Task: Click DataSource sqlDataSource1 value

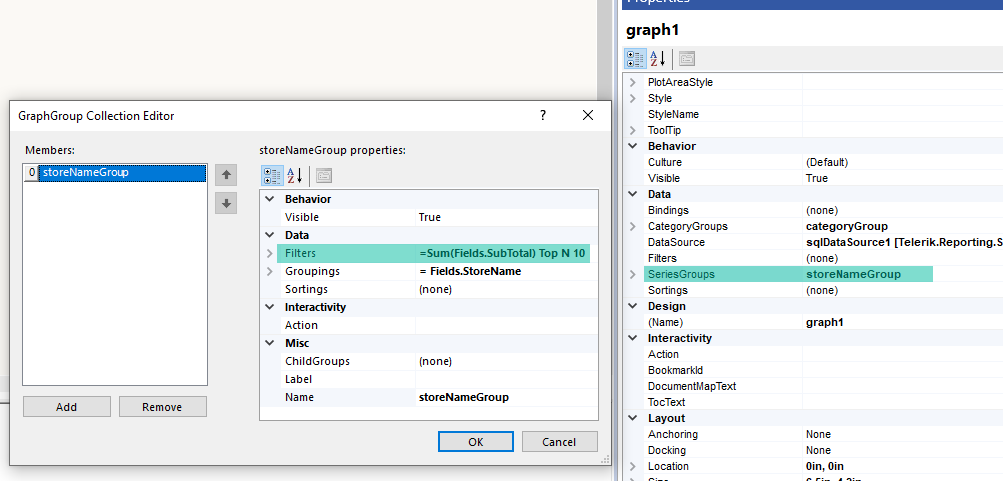Action: click(x=903, y=242)
